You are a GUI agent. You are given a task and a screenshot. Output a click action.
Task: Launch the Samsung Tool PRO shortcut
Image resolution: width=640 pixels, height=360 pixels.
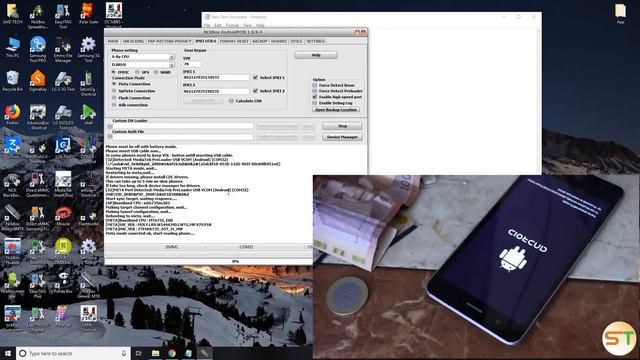(x=38, y=49)
